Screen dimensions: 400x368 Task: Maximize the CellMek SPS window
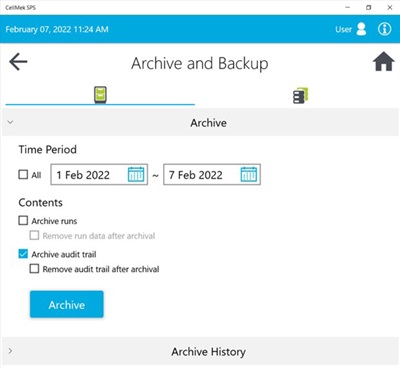click(368, 7)
